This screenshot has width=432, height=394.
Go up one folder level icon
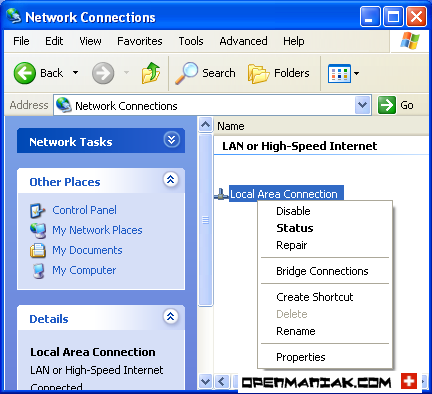tap(151, 73)
